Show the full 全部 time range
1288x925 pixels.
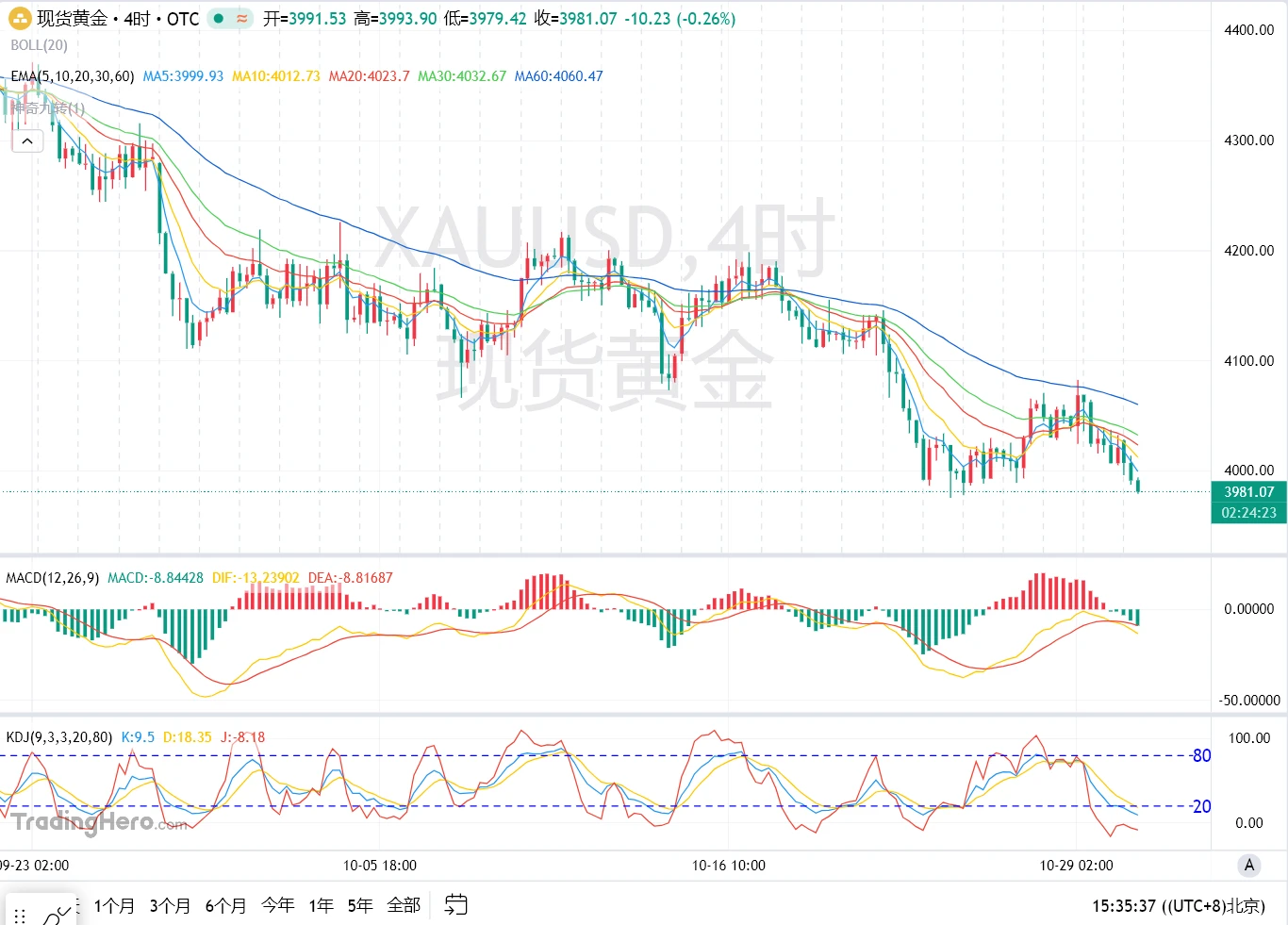[x=404, y=906]
